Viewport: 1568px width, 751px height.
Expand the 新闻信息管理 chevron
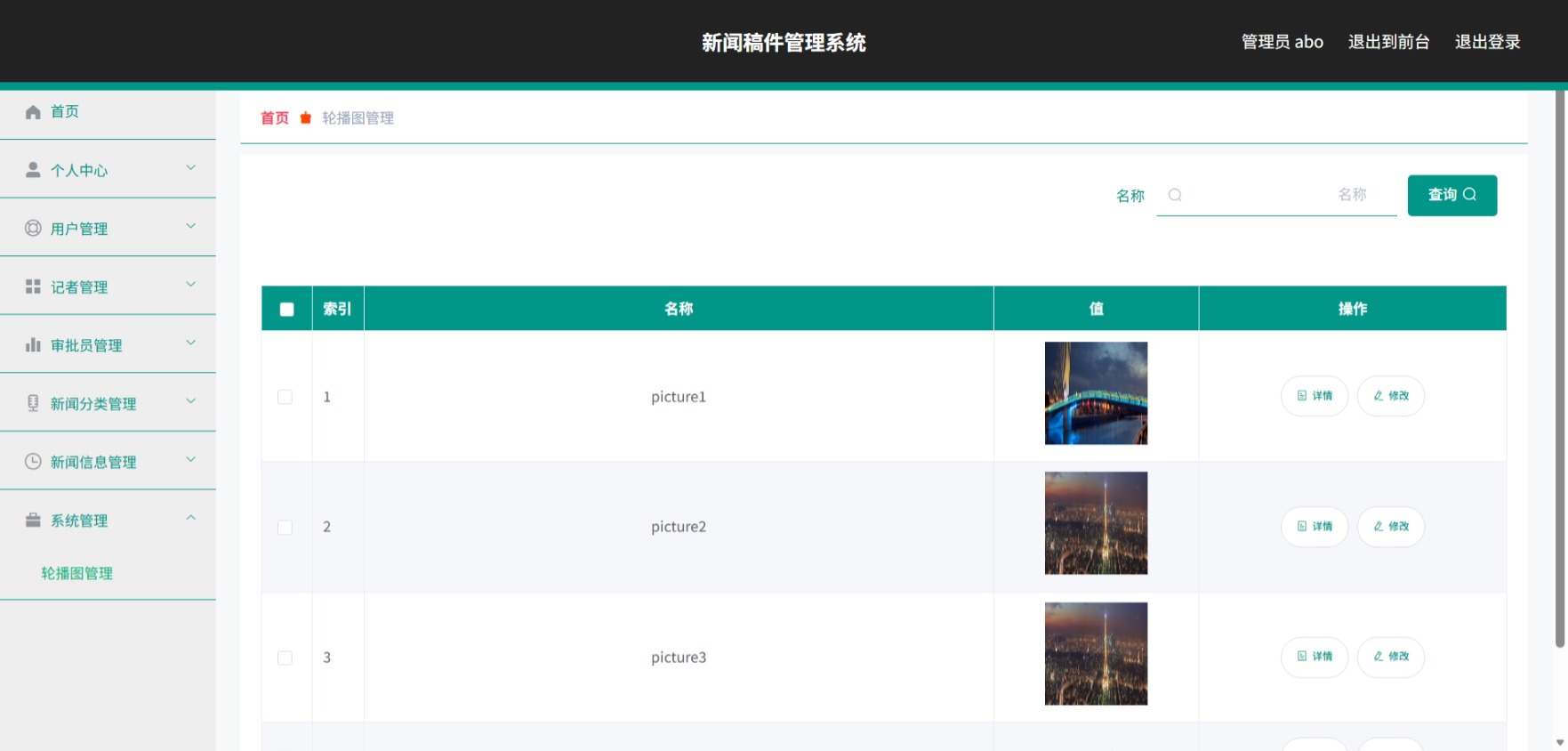coord(190,459)
